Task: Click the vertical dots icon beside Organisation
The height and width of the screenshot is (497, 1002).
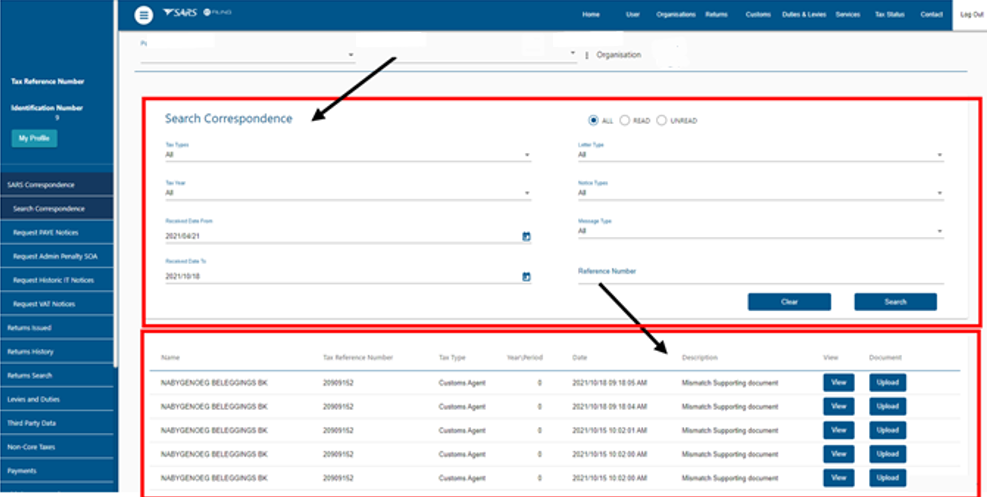Action: click(x=586, y=55)
